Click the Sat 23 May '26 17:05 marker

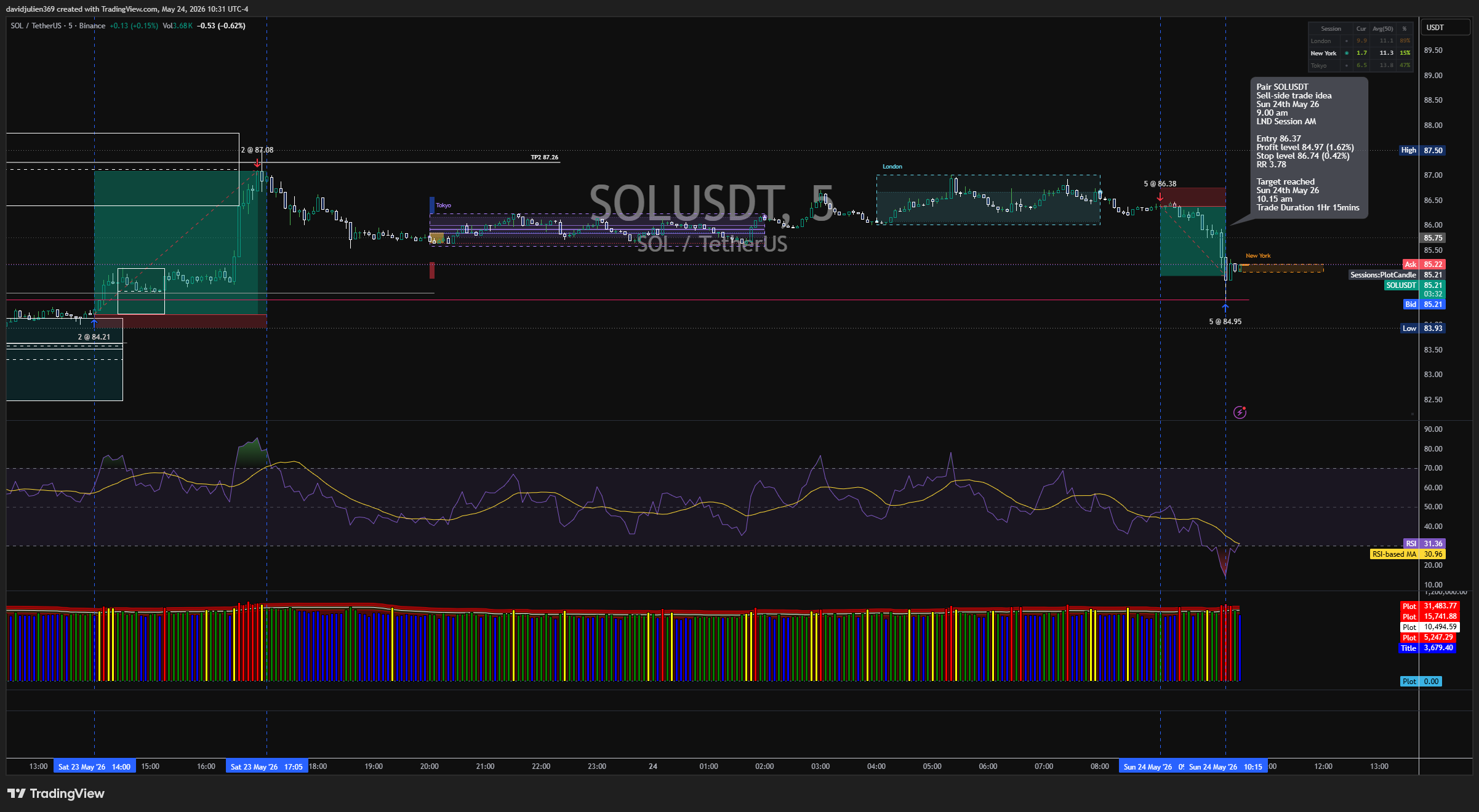click(x=267, y=766)
